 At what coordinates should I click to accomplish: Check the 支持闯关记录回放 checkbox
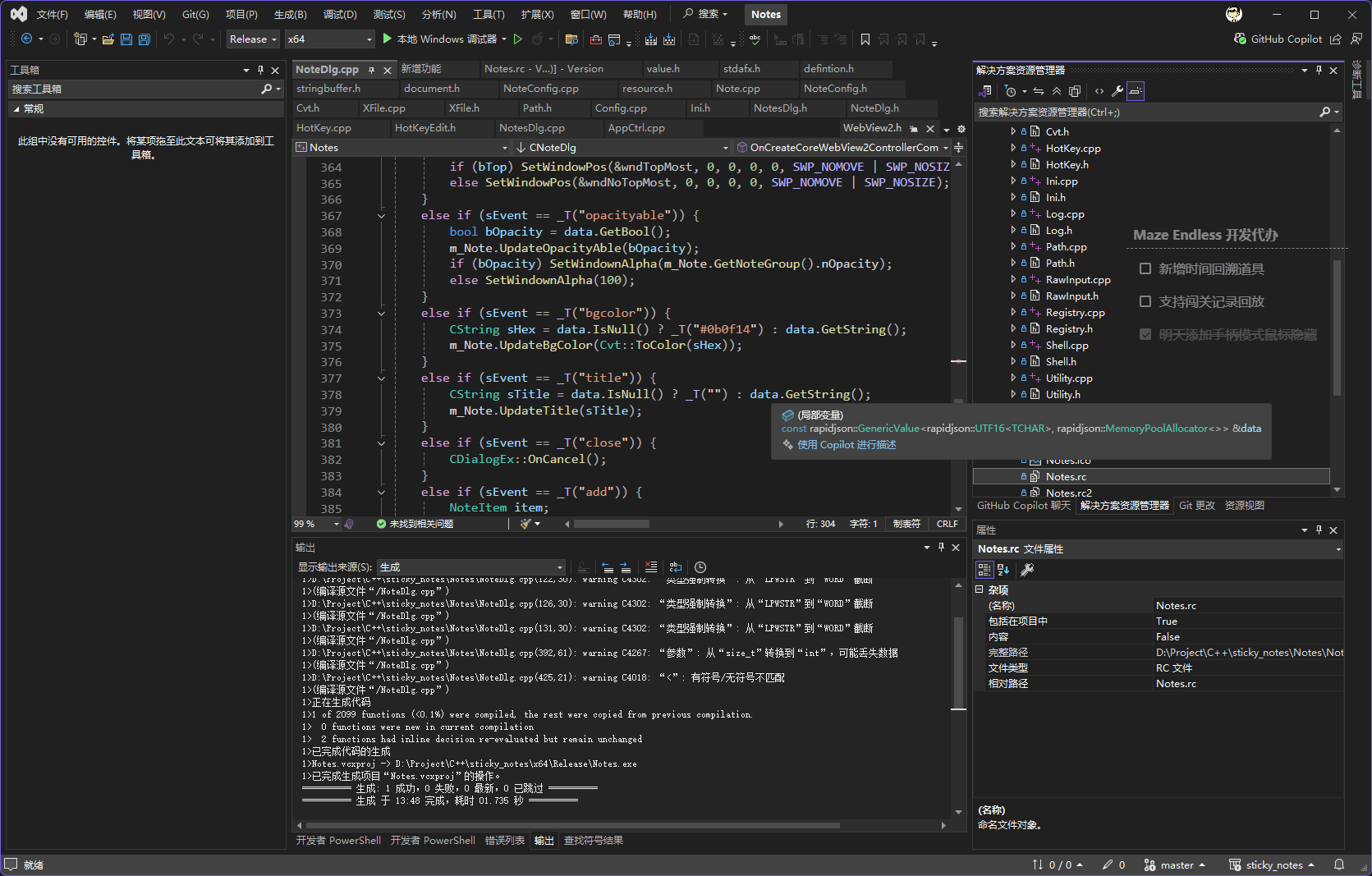point(1145,301)
